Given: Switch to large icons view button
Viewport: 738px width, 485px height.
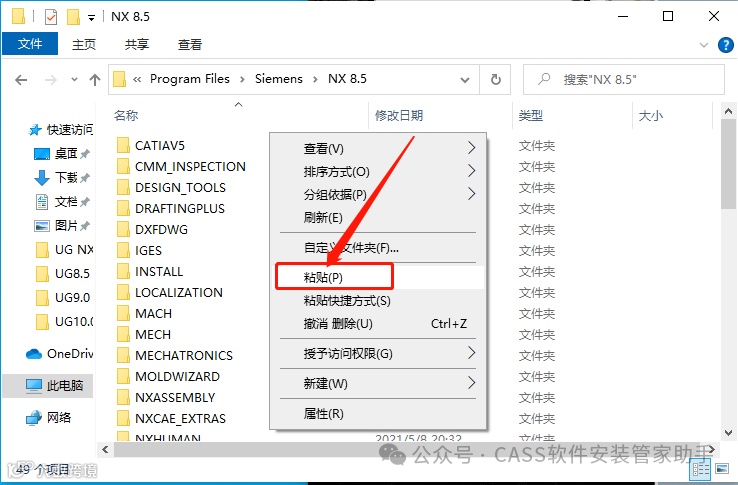Looking at the screenshot, I should (722, 469).
